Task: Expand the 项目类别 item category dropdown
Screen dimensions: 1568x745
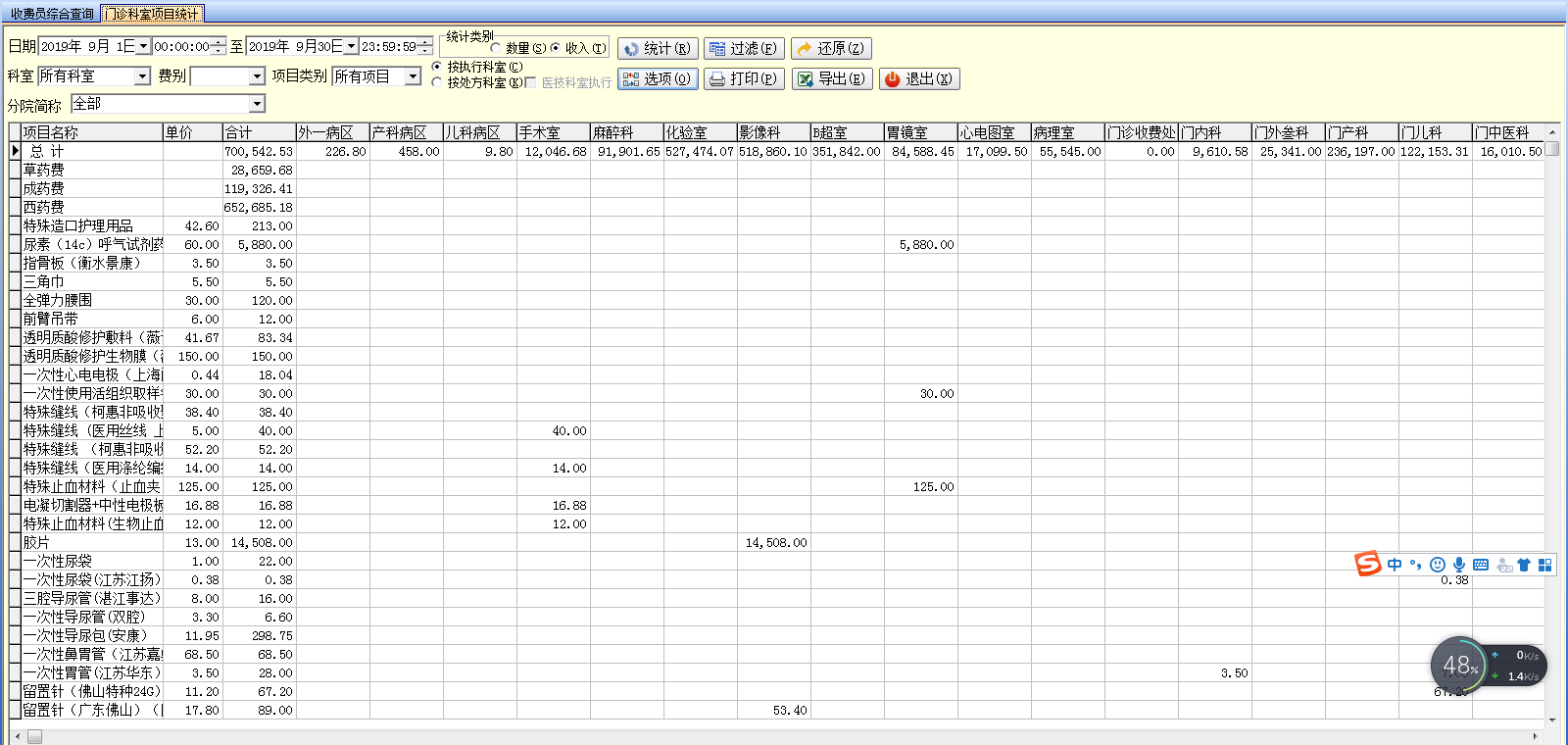Action: click(413, 75)
